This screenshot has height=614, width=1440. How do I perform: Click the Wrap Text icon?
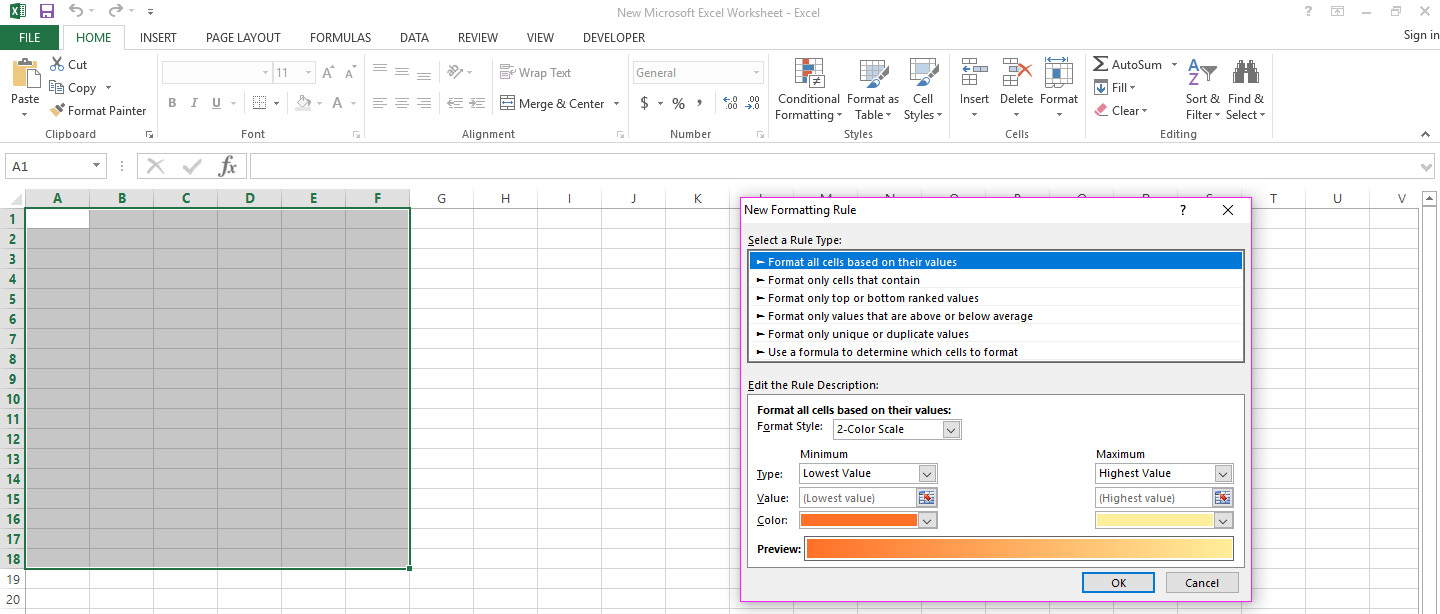[x=533, y=72]
